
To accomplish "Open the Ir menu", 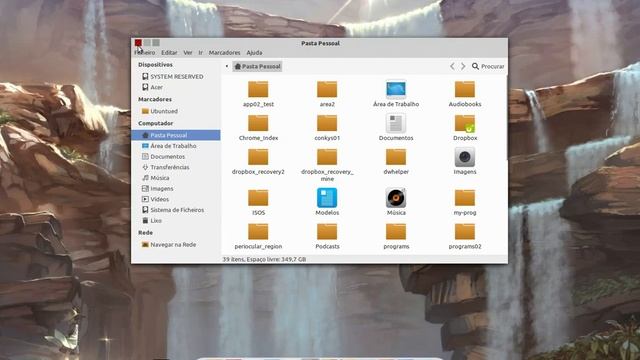I will [x=200, y=53].
